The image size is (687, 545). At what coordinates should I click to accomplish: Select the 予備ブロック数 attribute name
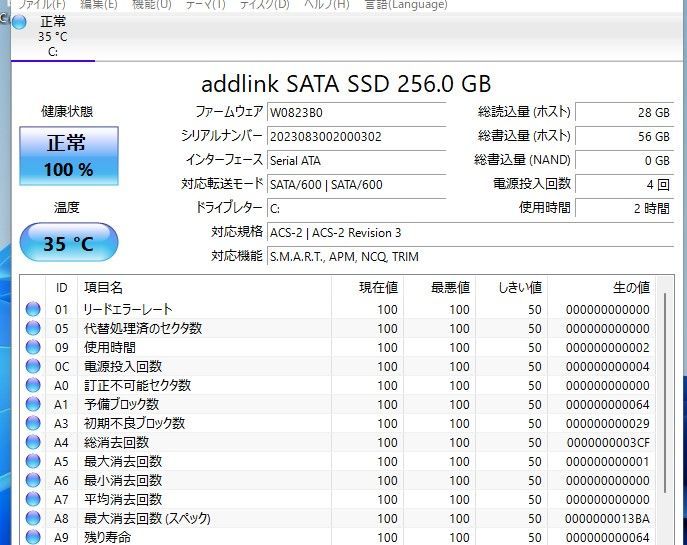[121, 404]
